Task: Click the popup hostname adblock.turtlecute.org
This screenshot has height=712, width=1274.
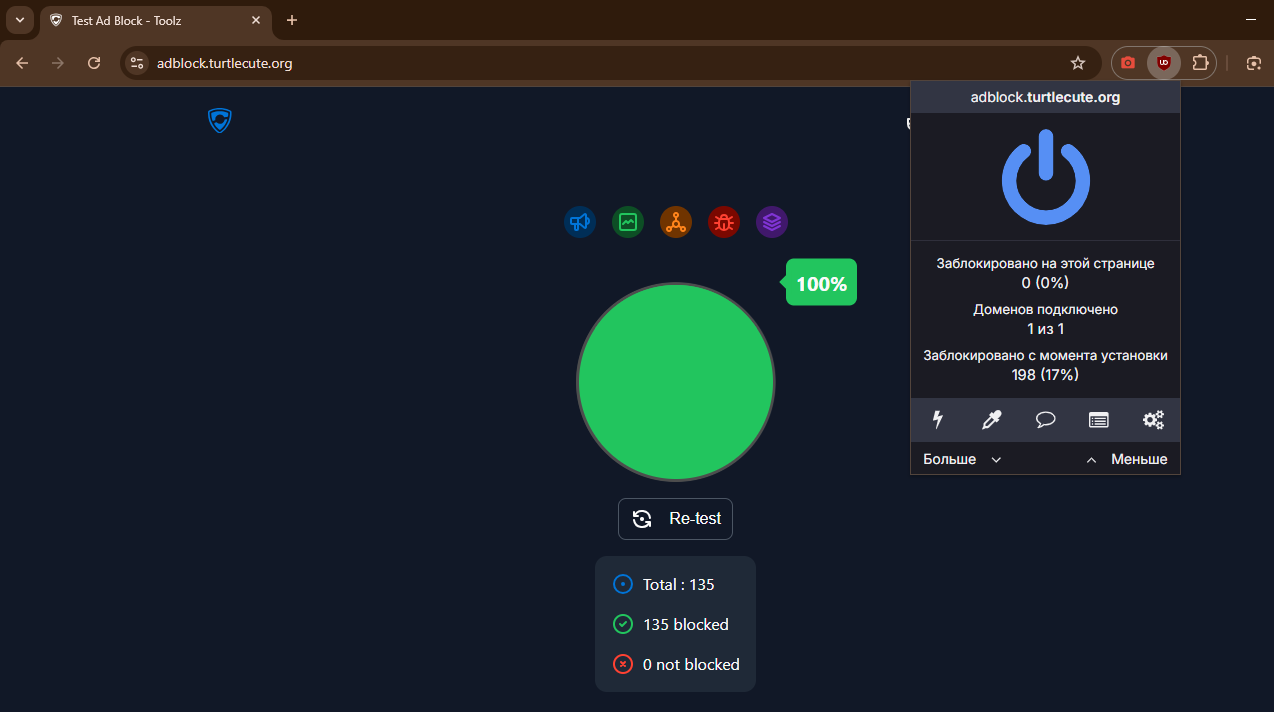Action: tap(1046, 97)
